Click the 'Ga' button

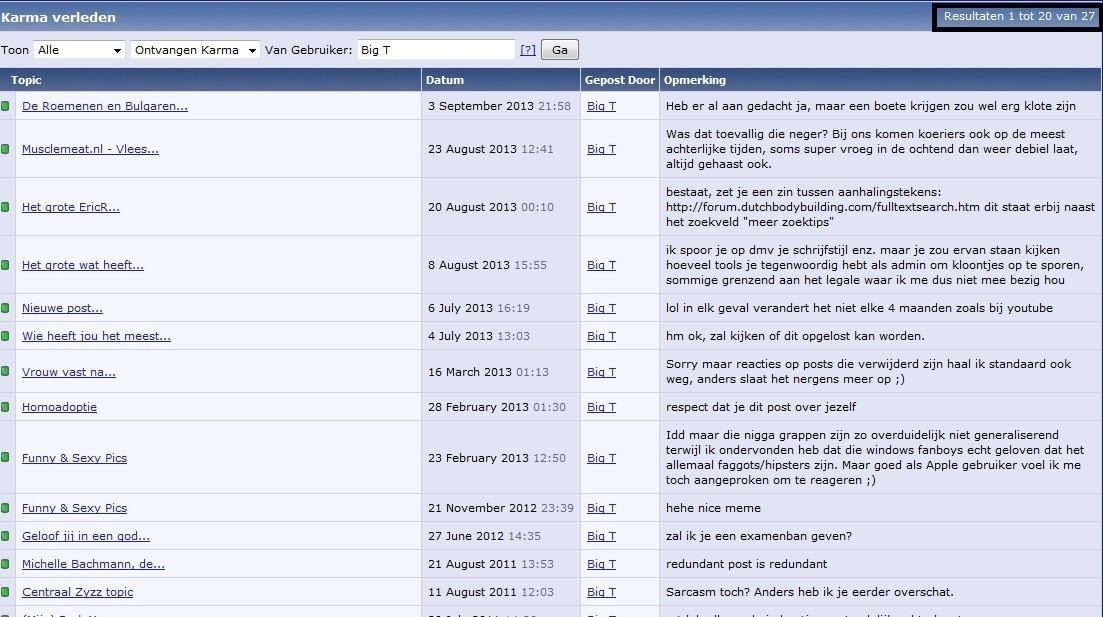click(559, 50)
